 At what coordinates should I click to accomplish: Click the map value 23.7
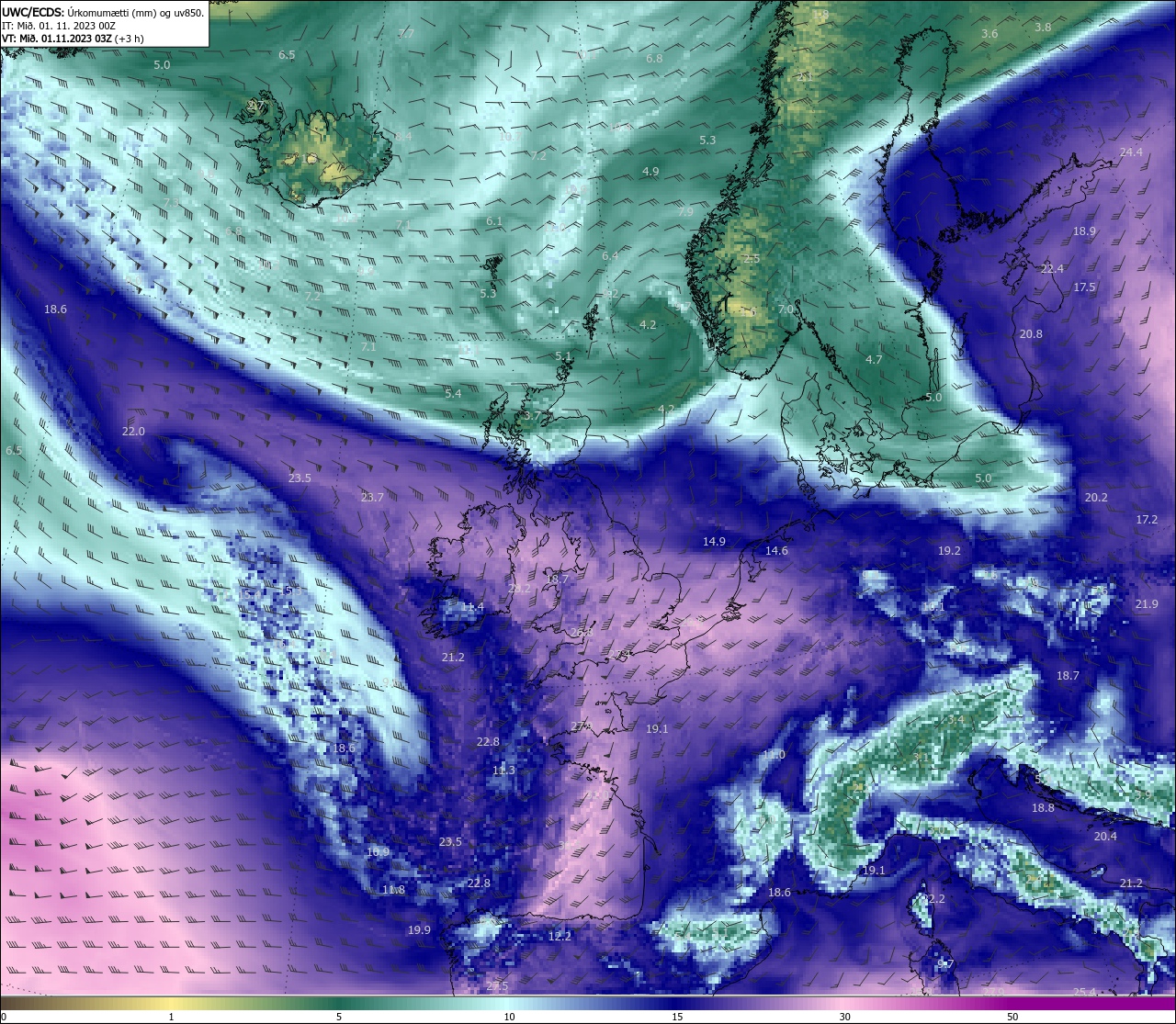372,498
